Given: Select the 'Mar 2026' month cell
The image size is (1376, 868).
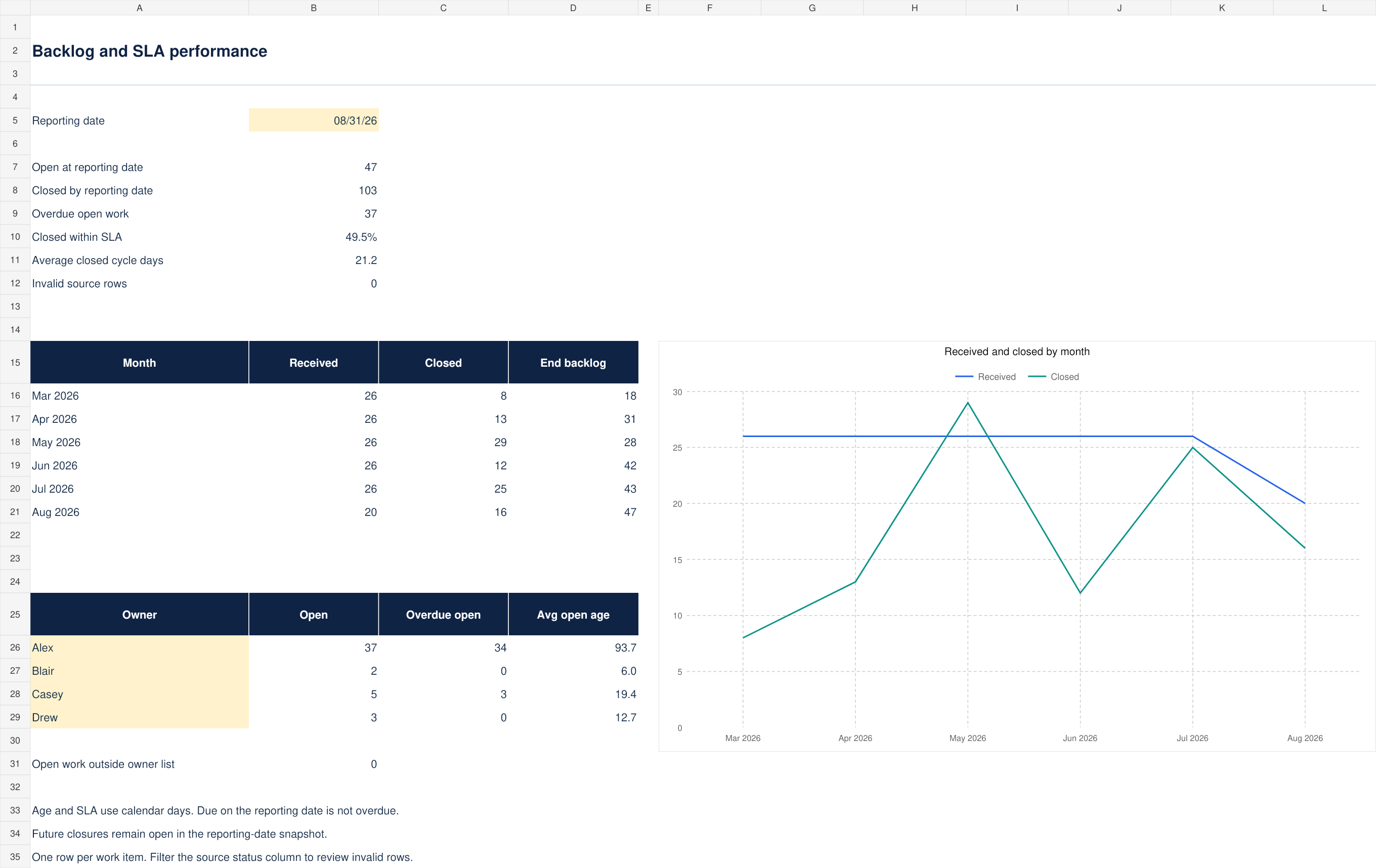Looking at the screenshot, I should tap(140, 396).
